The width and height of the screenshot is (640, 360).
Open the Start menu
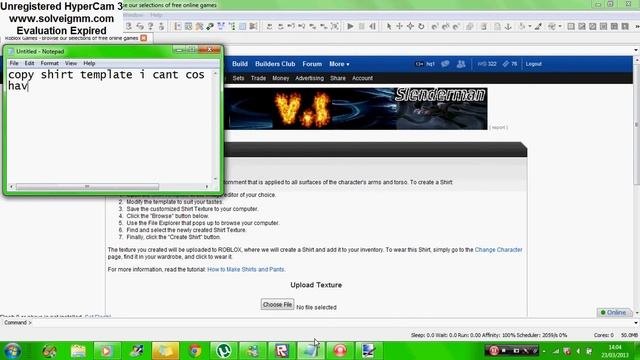[13, 351]
